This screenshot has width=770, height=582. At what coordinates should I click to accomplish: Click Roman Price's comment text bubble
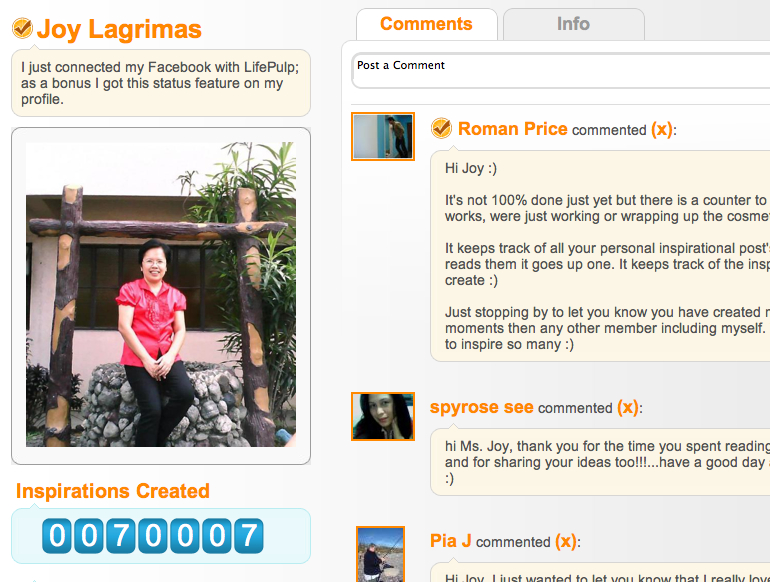[600, 256]
